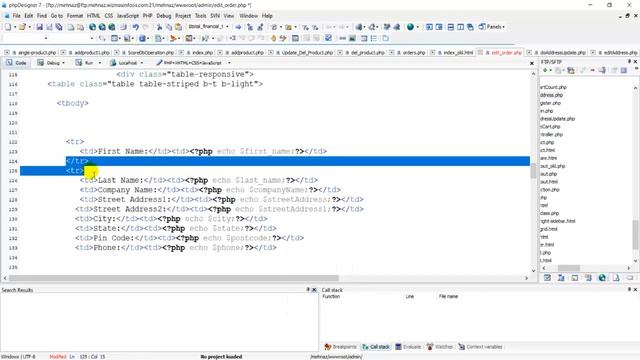Open the File menu

(x=16, y=16)
